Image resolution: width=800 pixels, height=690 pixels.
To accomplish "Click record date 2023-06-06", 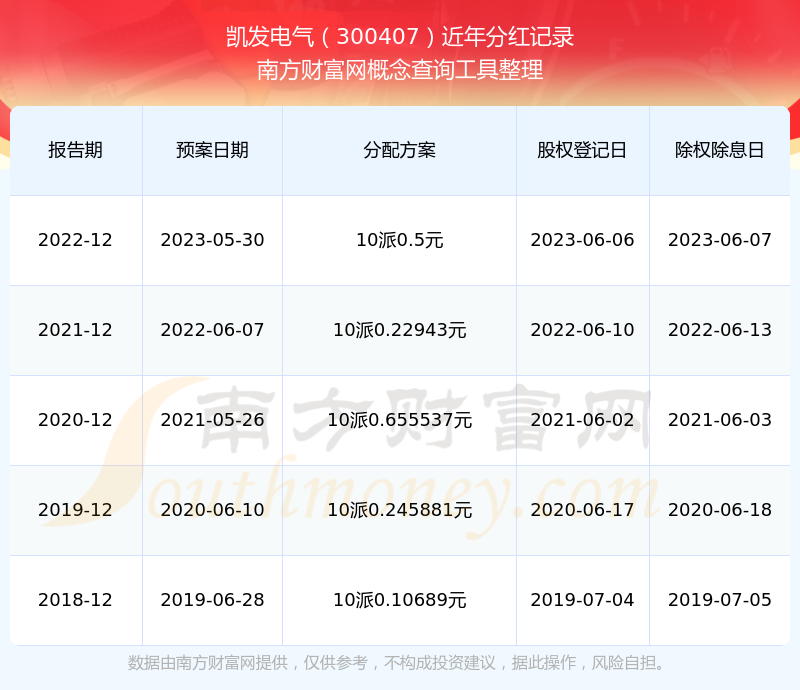I will tap(582, 240).
